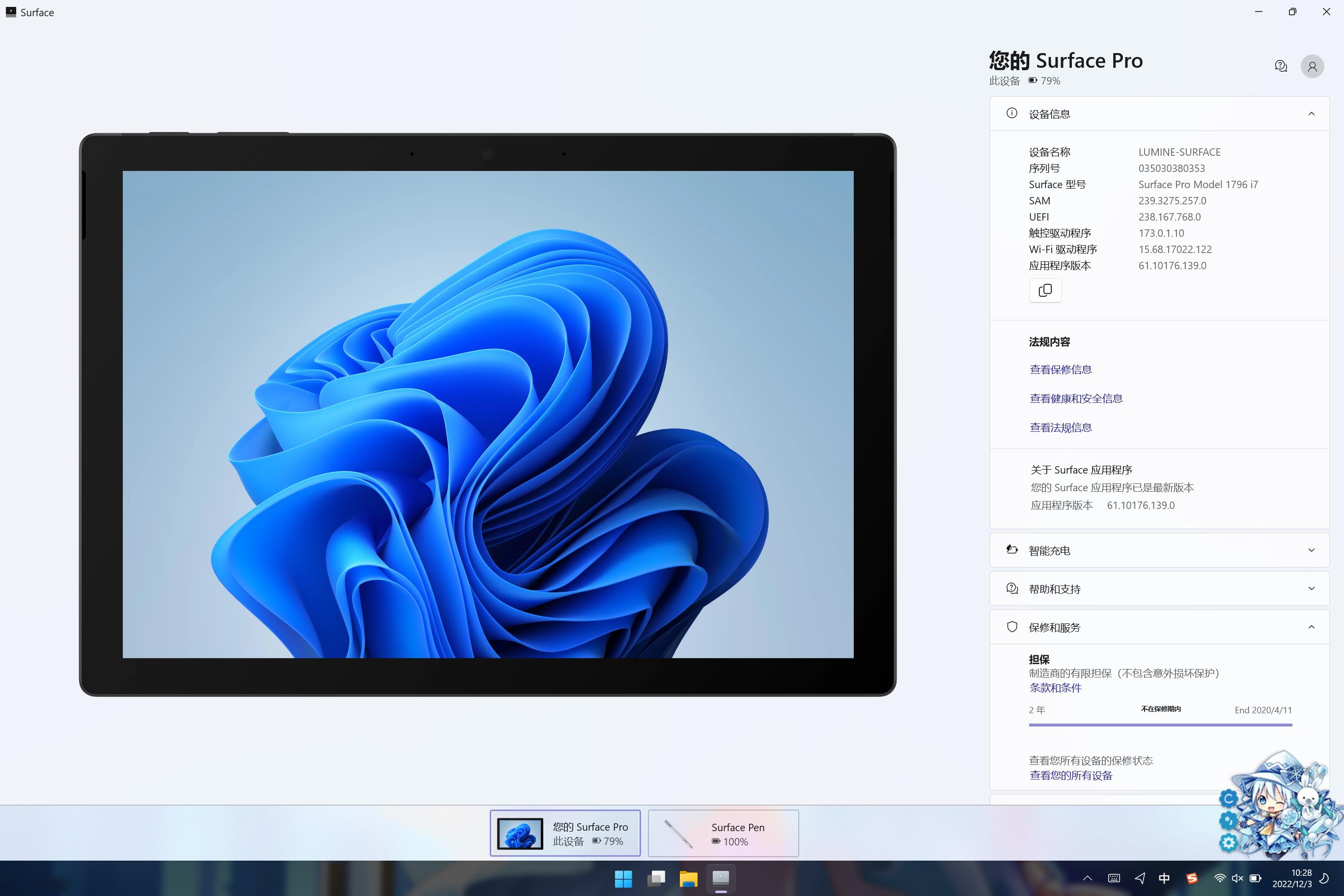The image size is (1344, 896).
Task: Click the Surface Pro tablet image
Action: point(487,414)
